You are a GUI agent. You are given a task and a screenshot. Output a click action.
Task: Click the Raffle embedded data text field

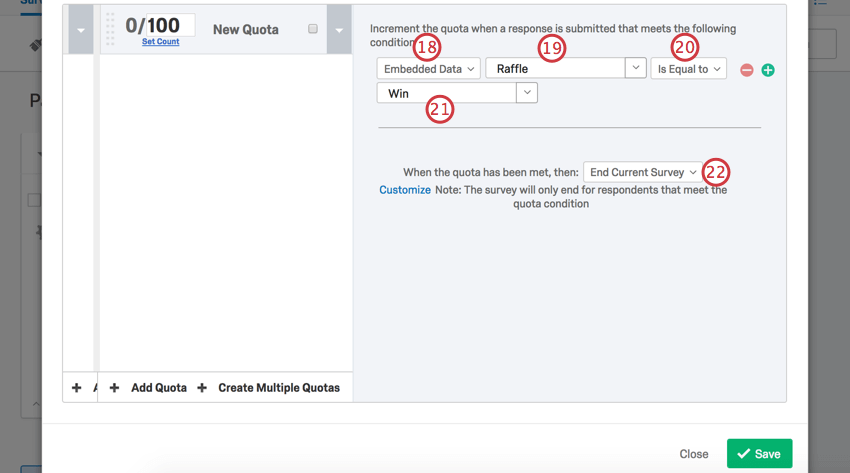pyautogui.click(x=555, y=69)
